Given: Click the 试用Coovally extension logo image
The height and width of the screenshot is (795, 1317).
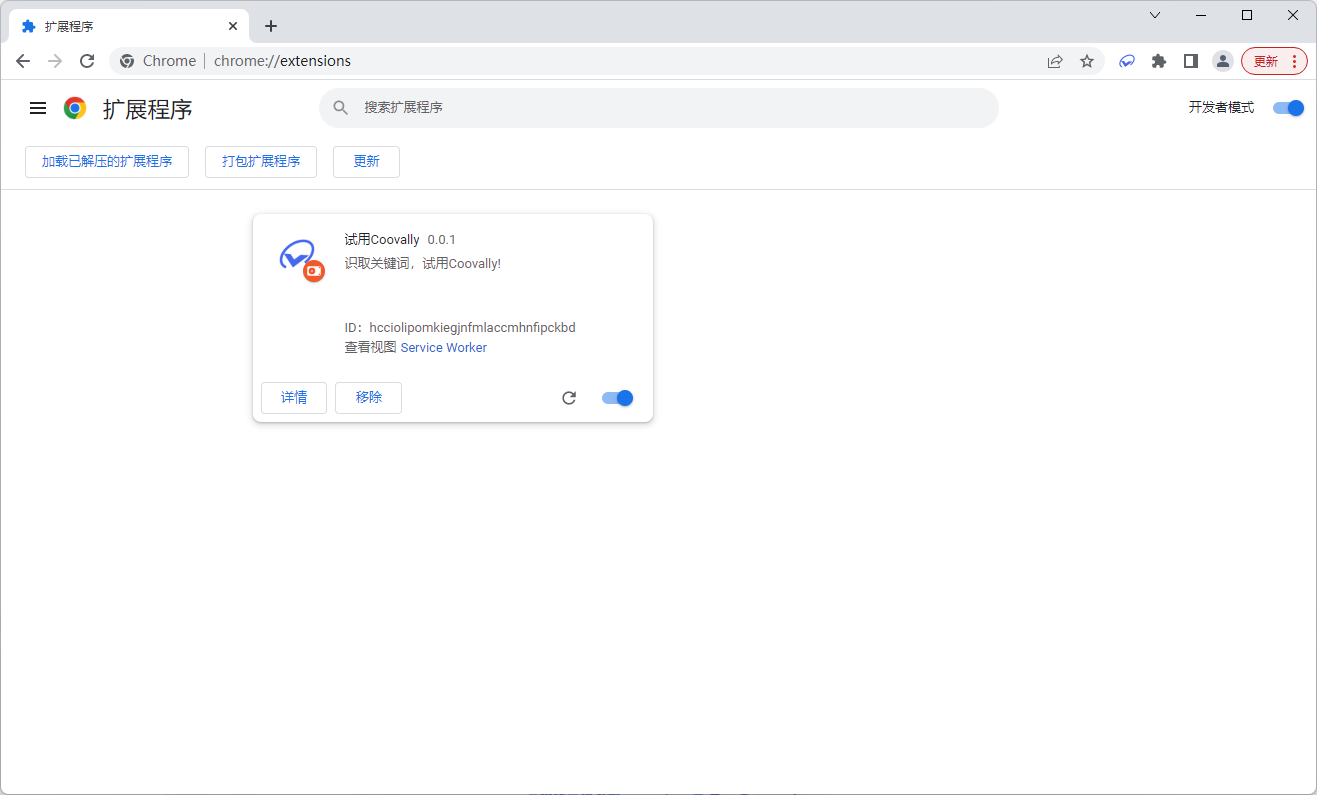Looking at the screenshot, I should 301,259.
